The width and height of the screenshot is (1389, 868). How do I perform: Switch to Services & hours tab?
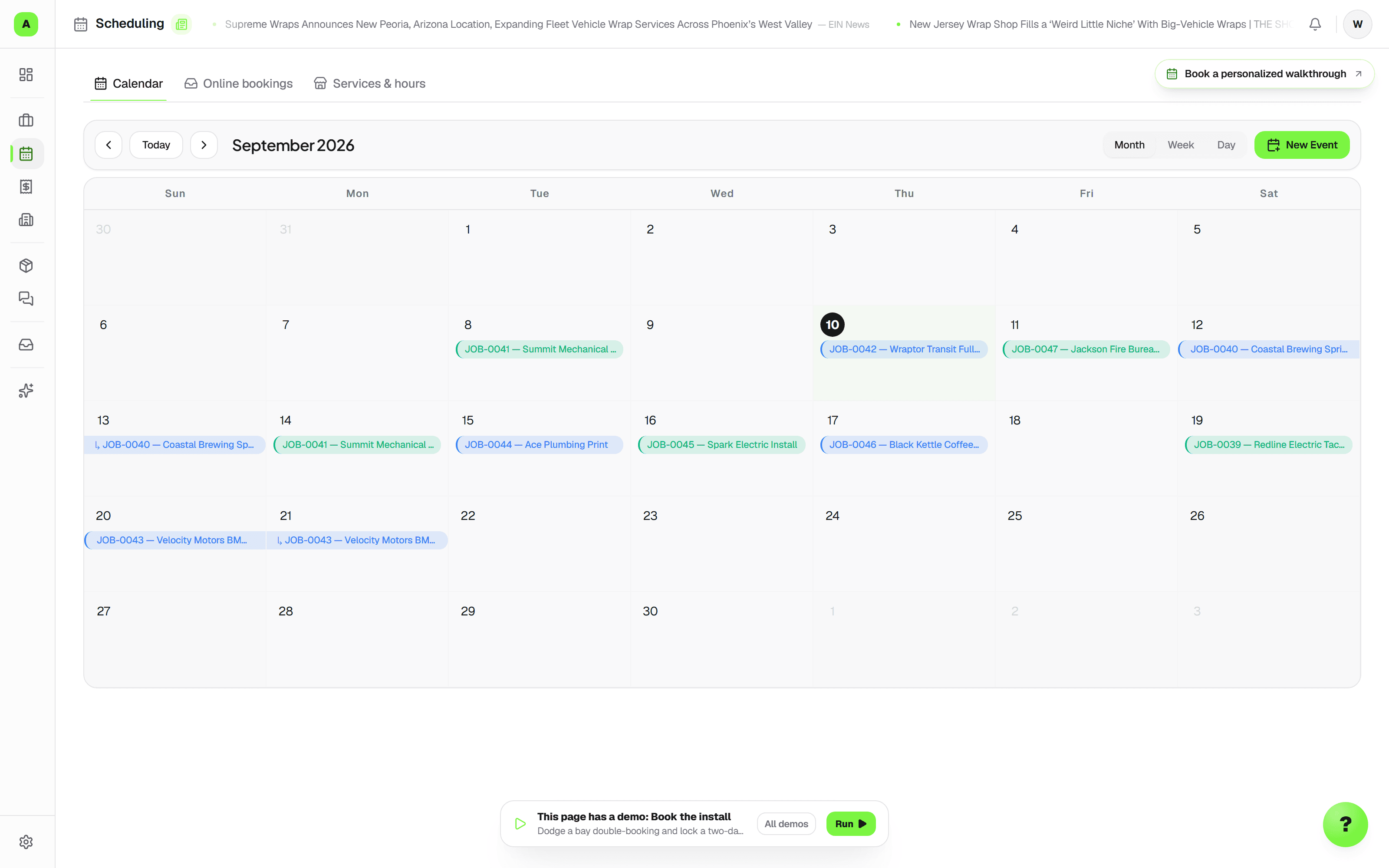pos(370,84)
